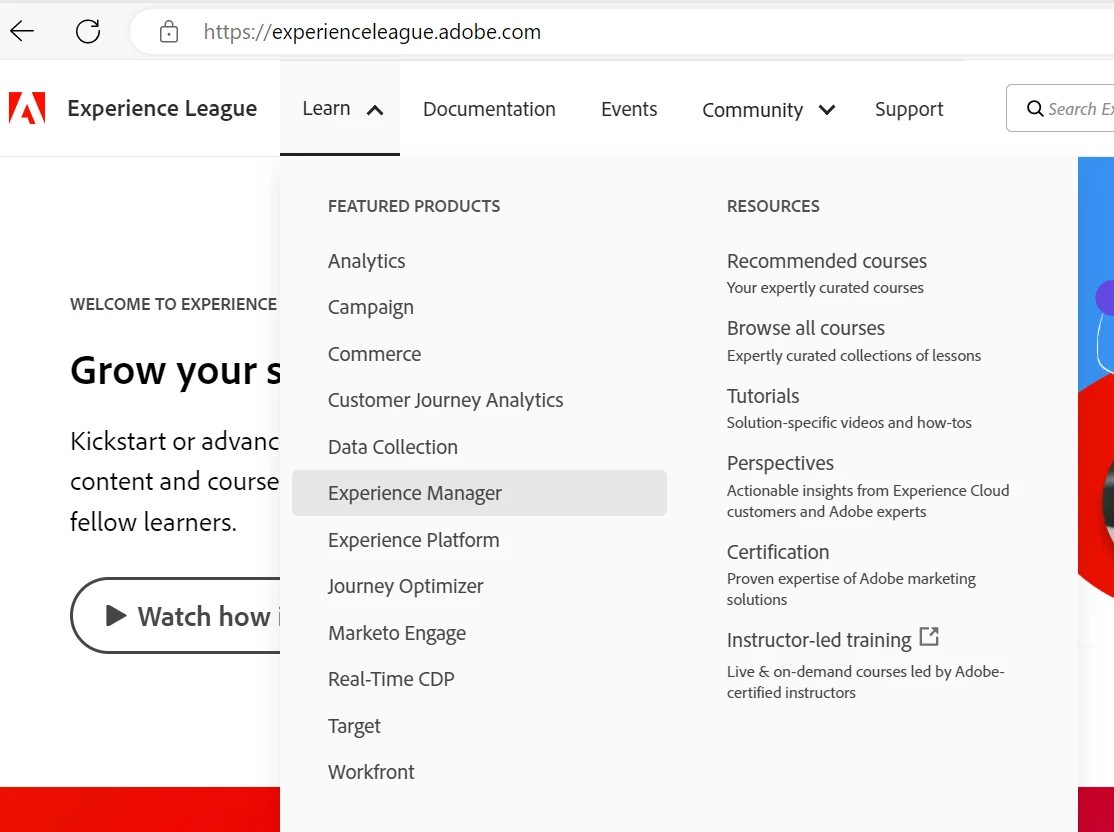The height and width of the screenshot is (832, 1114).
Task: Select Commerce from featured products
Action: click(374, 354)
